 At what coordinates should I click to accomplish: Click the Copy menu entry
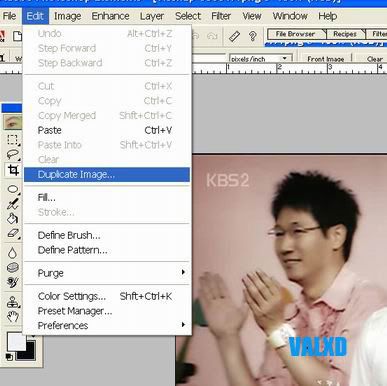[107, 101]
